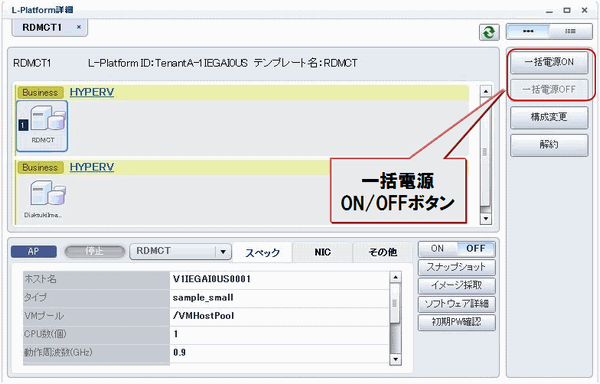Click the /VMHostPool value
Image resolution: width=600 pixels, height=384 pixels.
click(x=203, y=316)
